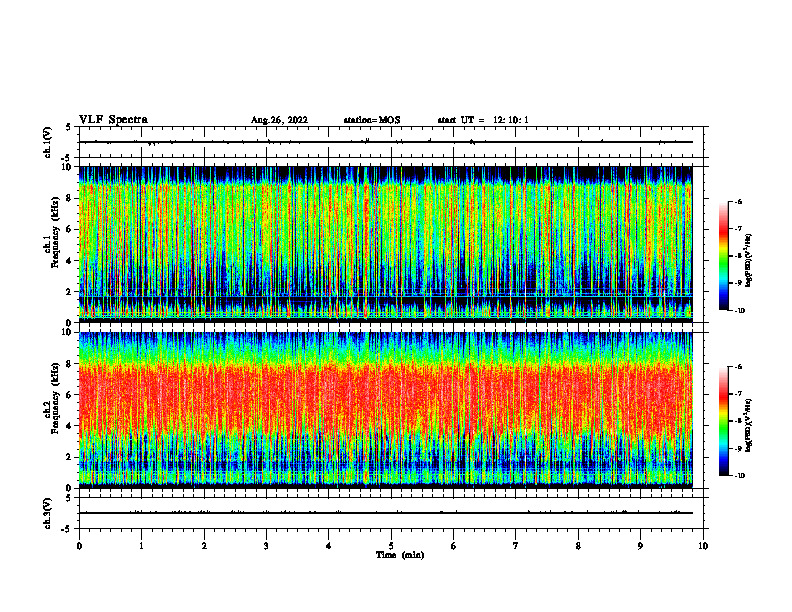Click time axis tick label '1'
The height and width of the screenshot is (612, 792).
141,546
